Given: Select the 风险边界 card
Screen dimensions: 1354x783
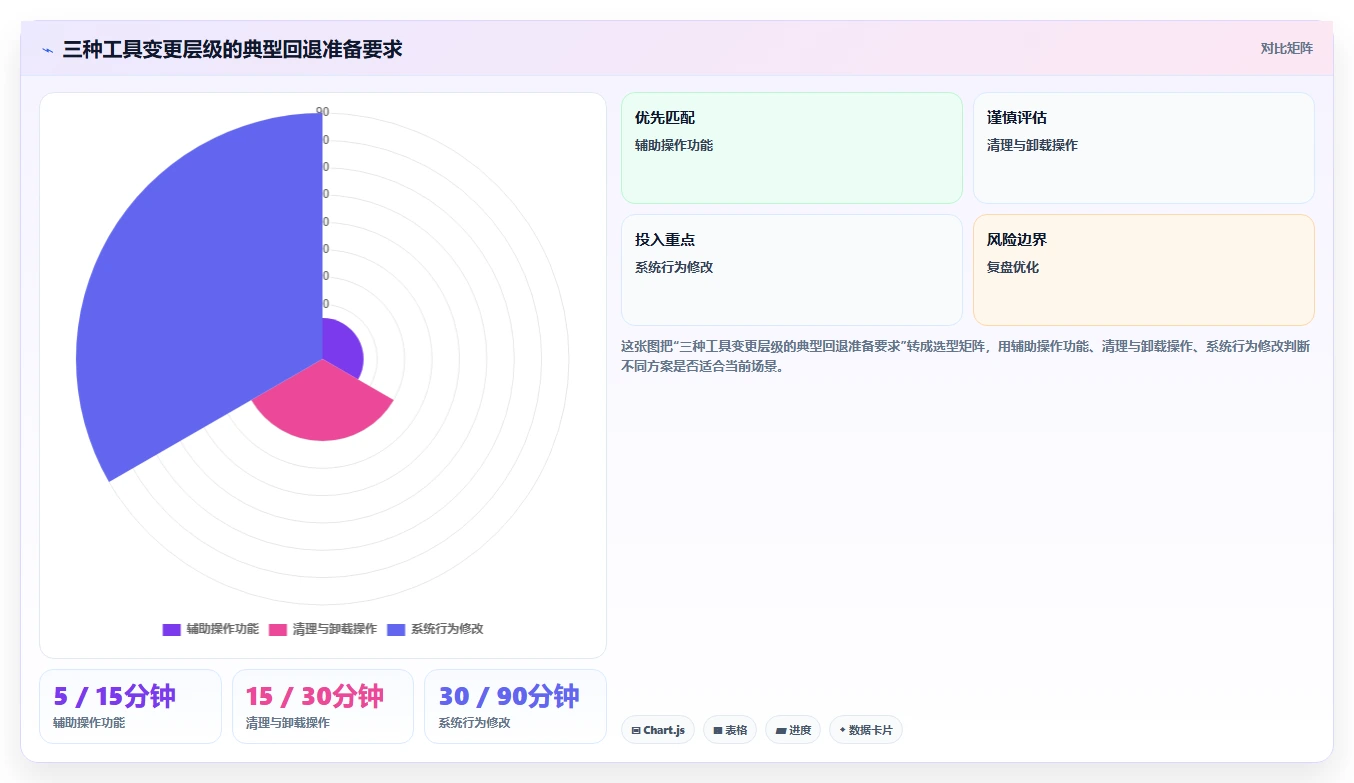Looking at the screenshot, I should (x=1143, y=270).
